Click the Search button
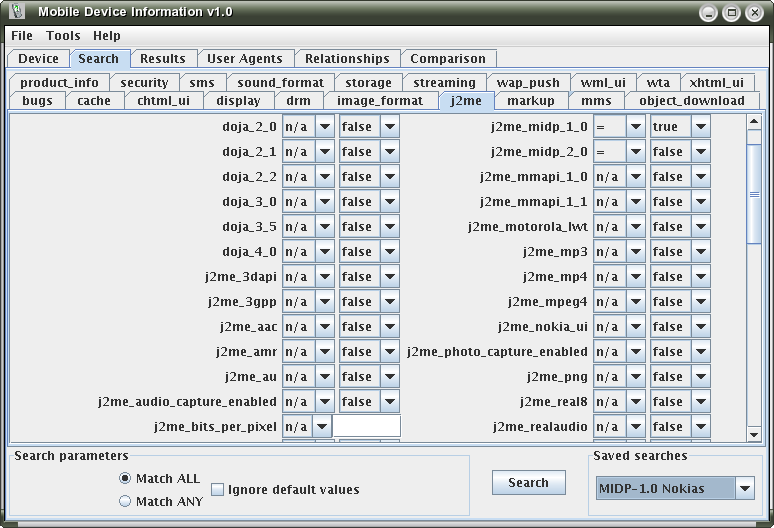774x528 pixels. (528, 482)
